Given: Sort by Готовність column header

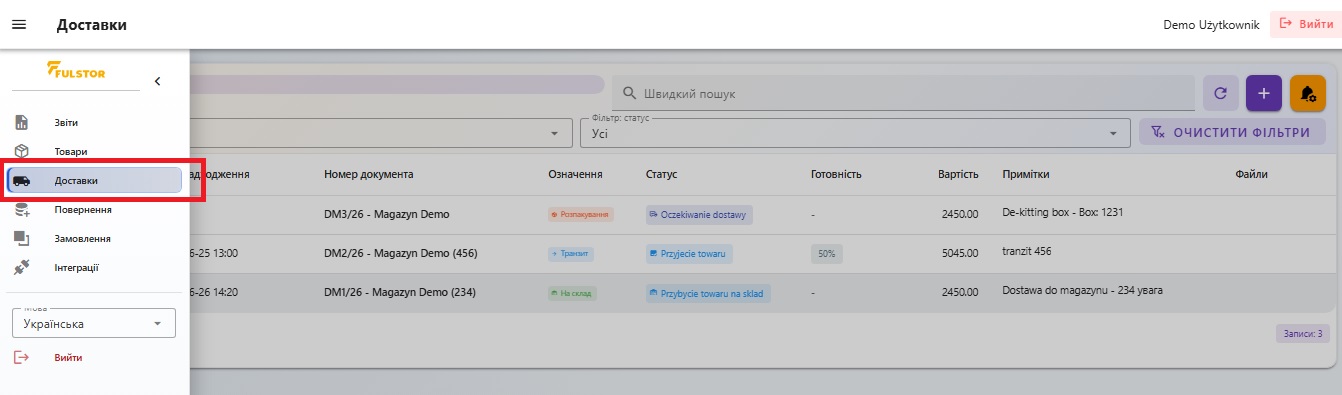Looking at the screenshot, I should (x=836, y=174).
